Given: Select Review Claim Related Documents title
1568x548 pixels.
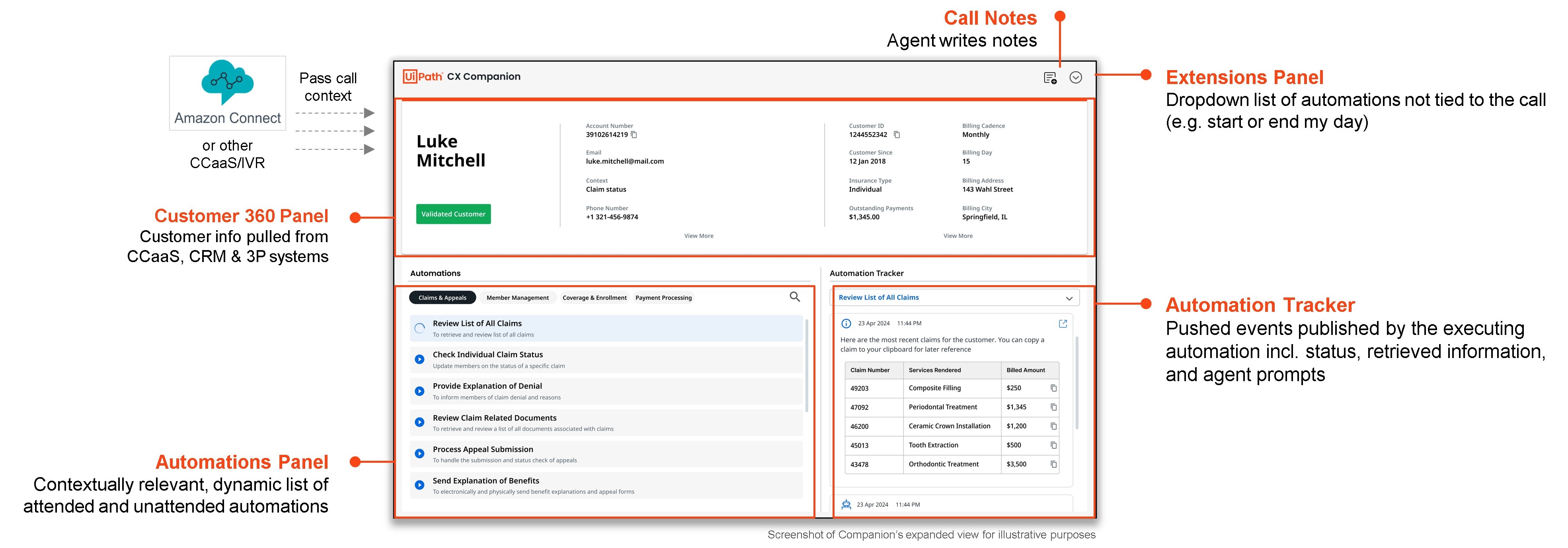Looking at the screenshot, I should (x=494, y=418).
